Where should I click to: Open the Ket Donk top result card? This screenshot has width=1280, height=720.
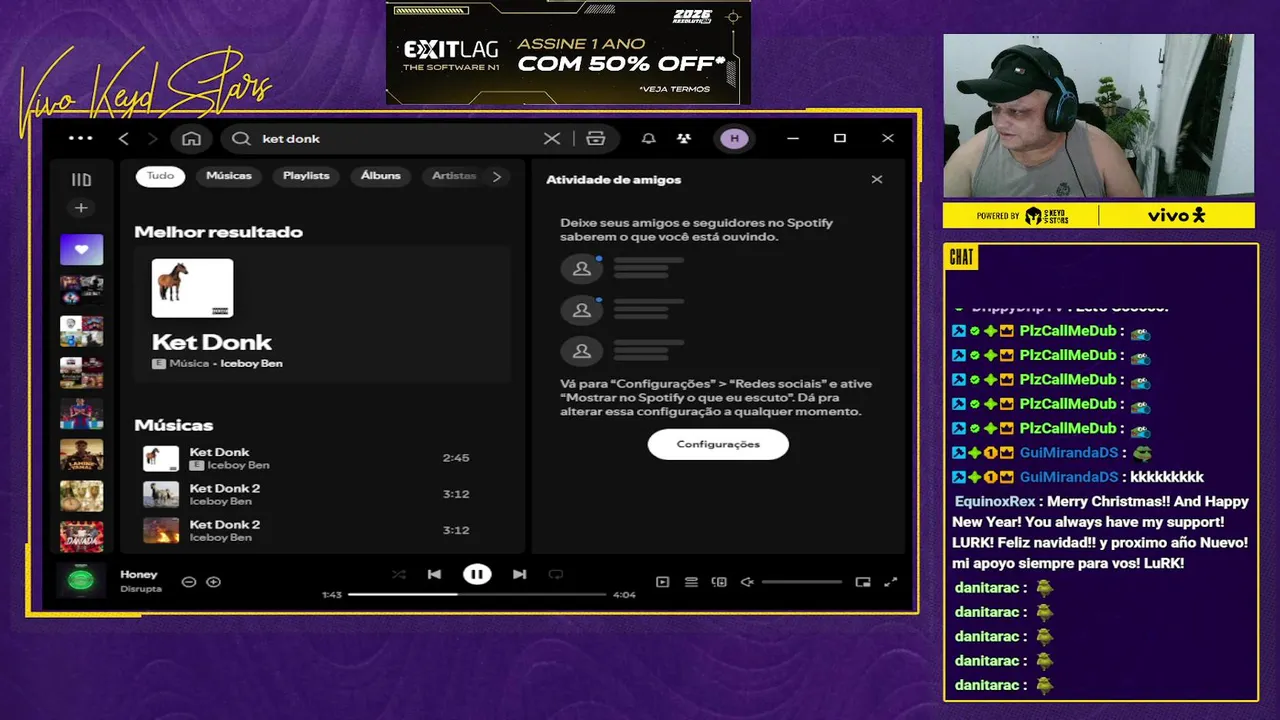[x=322, y=314]
